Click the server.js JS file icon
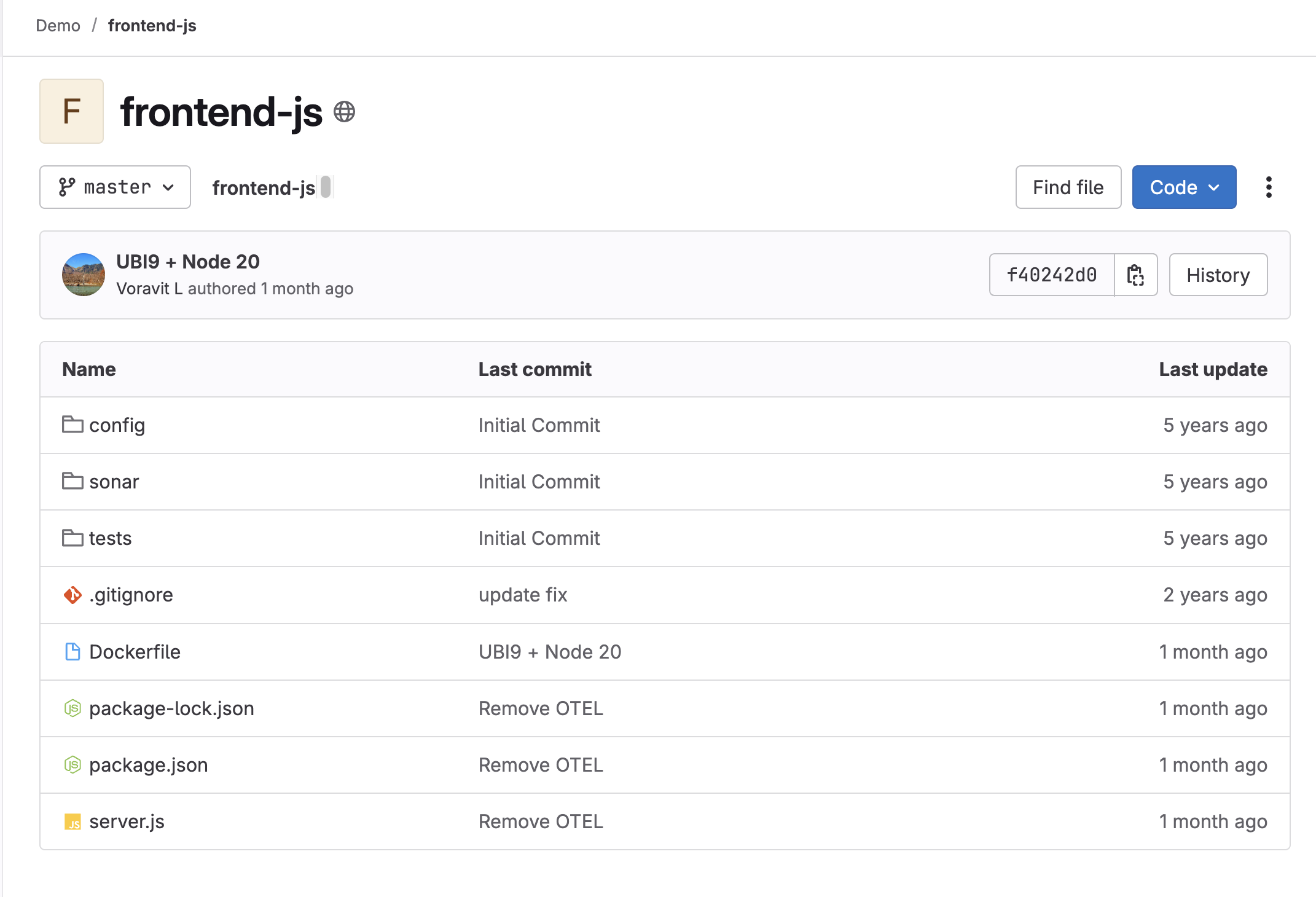 pos(72,821)
